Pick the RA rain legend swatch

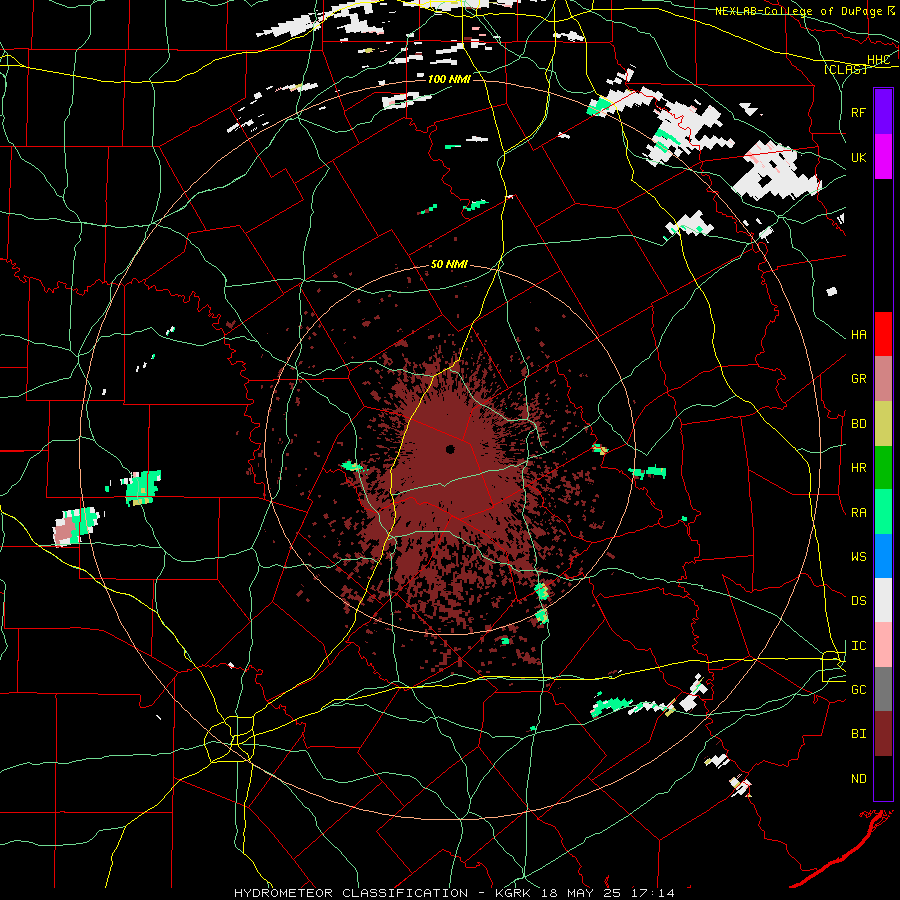point(883,512)
